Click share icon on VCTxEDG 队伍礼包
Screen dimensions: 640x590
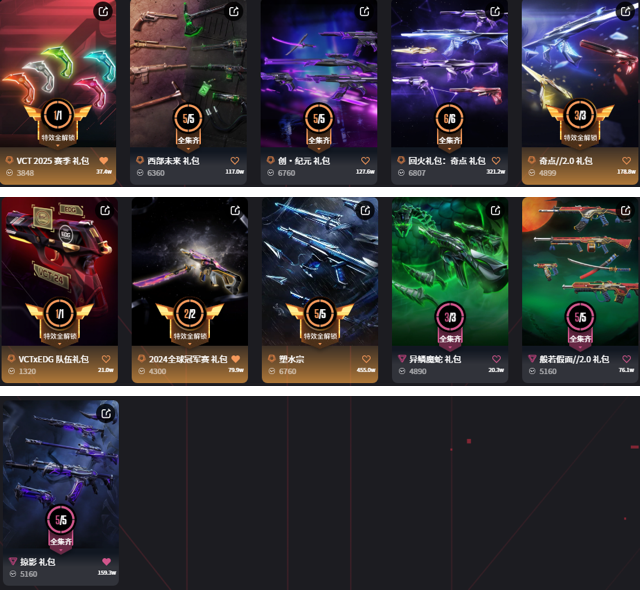[105, 210]
